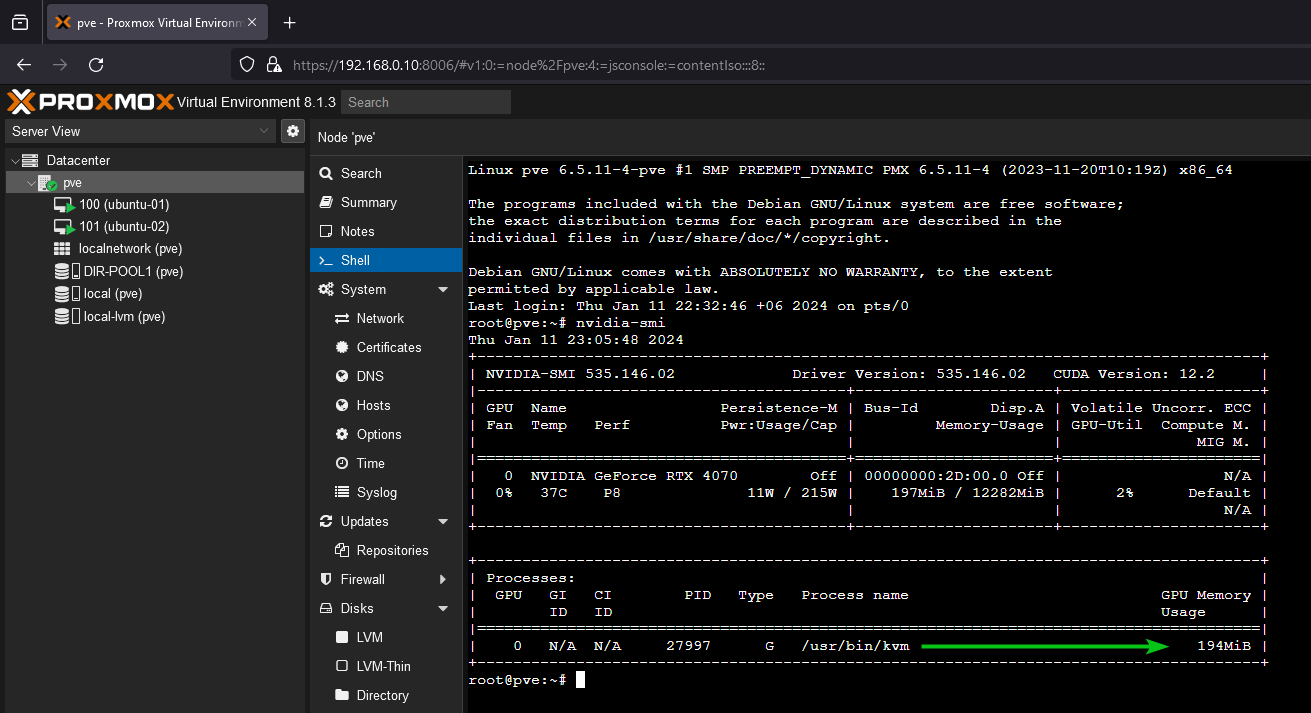Click the Options gear icon
The height and width of the screenshot is (713, 1311).
342,434
